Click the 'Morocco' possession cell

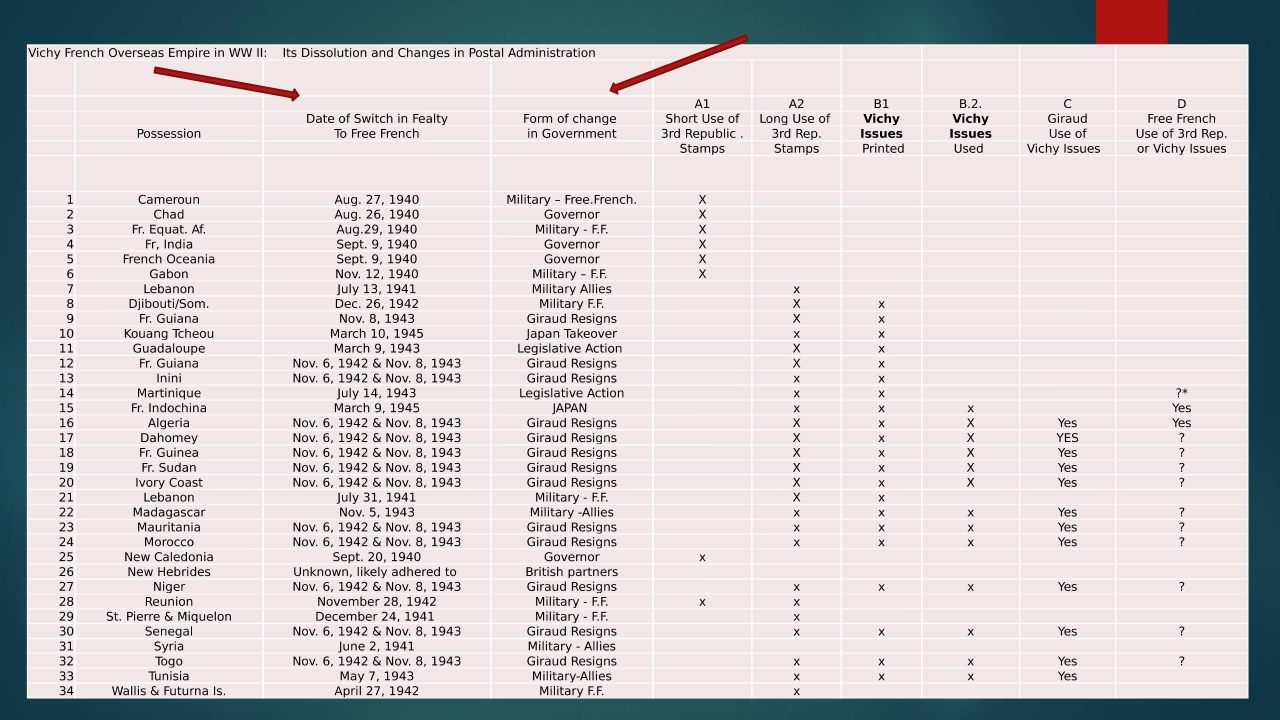(169, 543)
